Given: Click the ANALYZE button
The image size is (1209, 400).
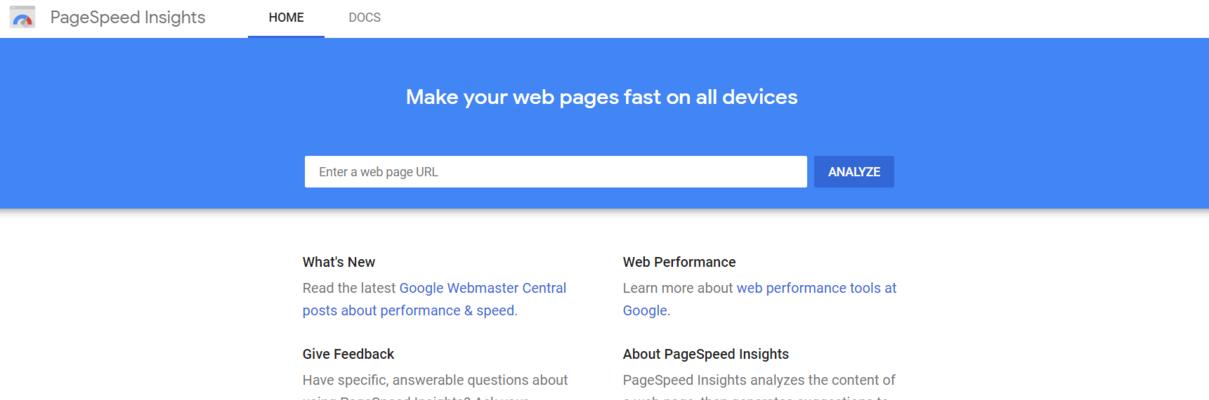Looking at the screenshot, I should pos(854,172).
